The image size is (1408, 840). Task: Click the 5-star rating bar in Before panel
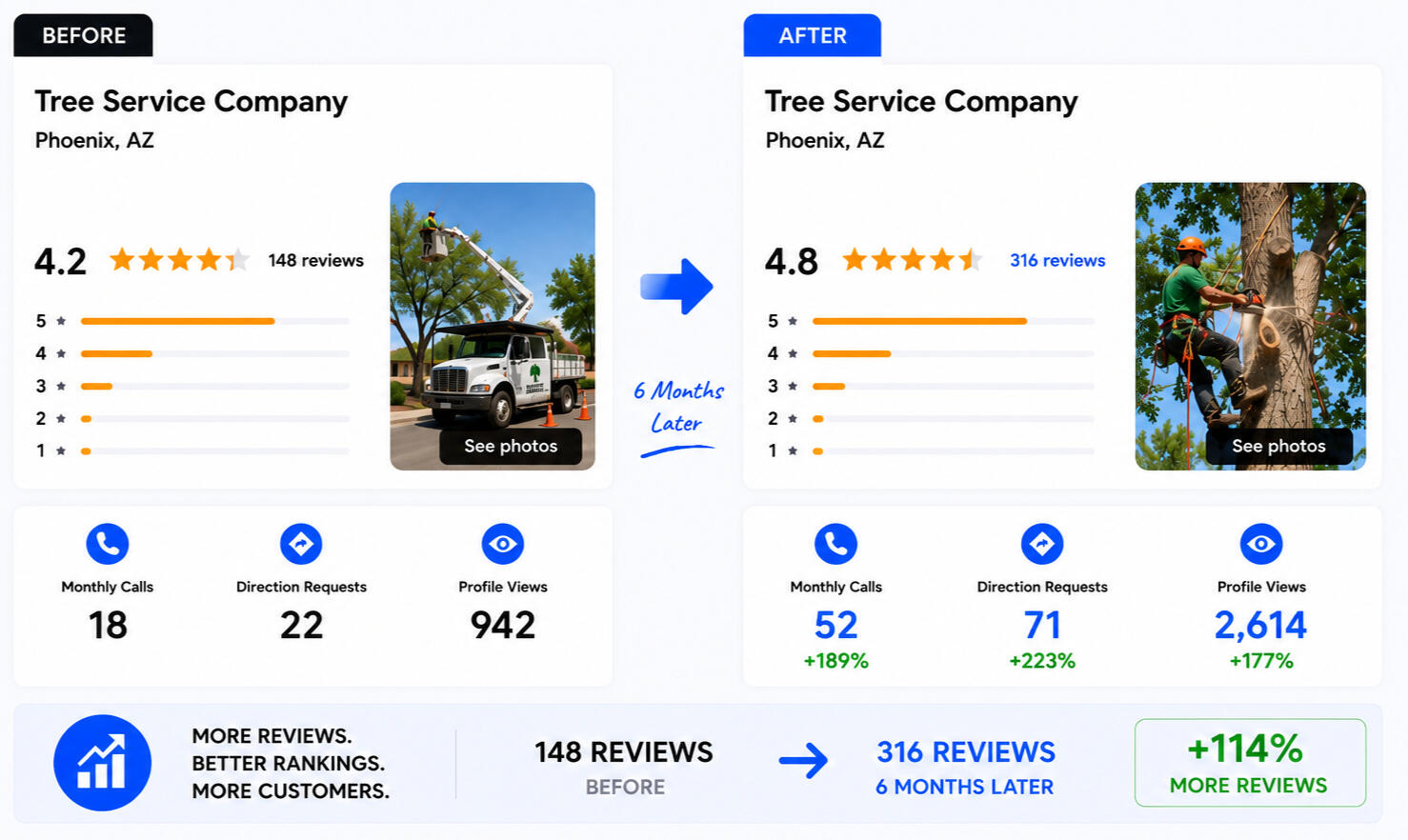[x=215, y=321]
